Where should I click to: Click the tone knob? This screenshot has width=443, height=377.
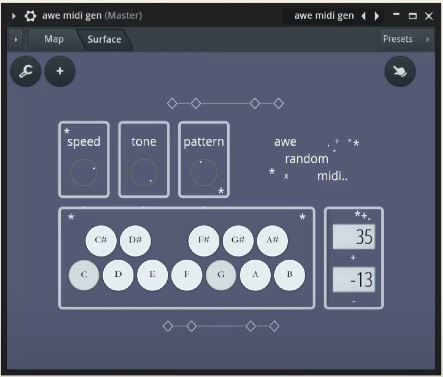tap(143, 172)
